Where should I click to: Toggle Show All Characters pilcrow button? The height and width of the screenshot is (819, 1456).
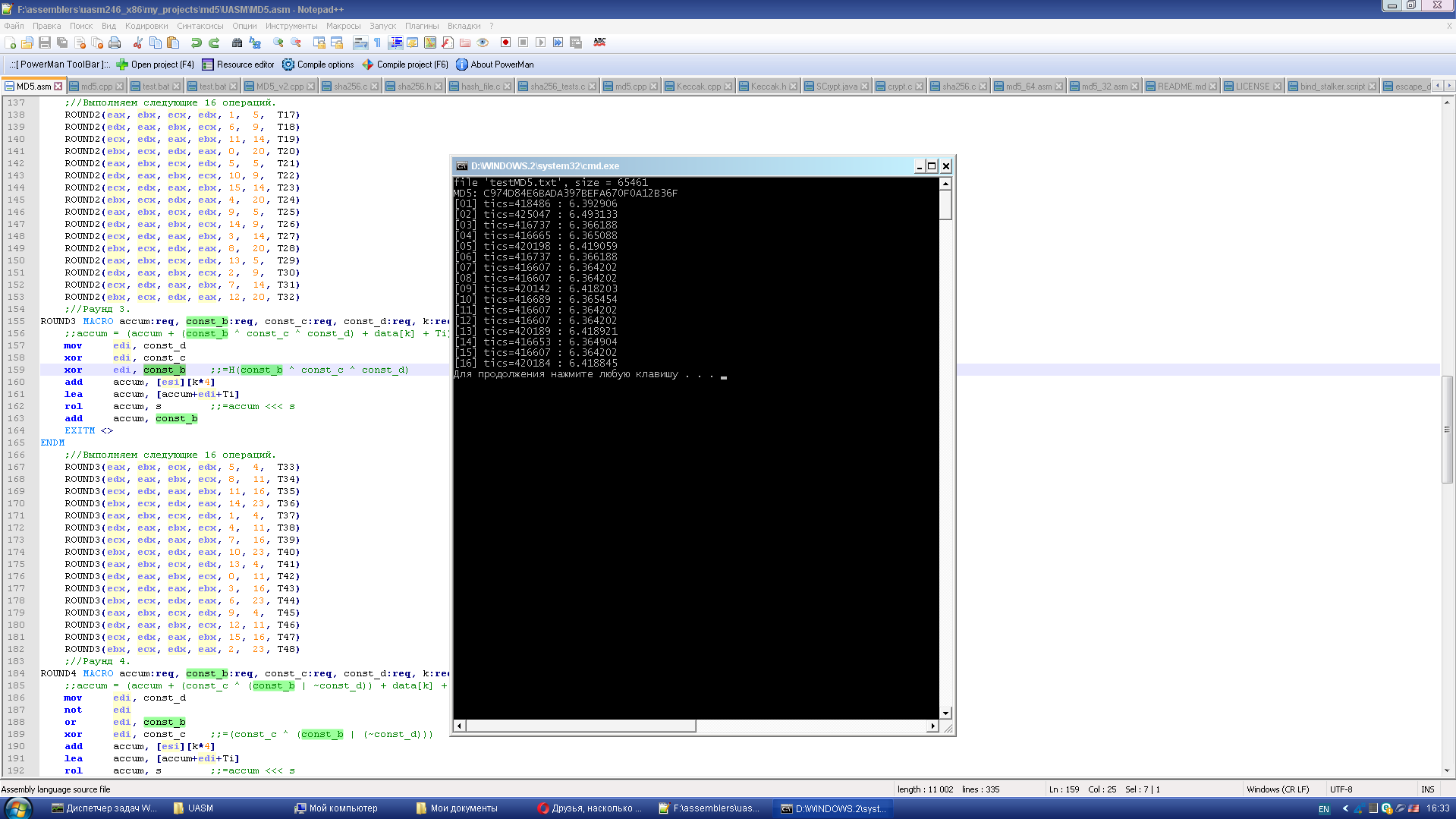click(377, 43)
